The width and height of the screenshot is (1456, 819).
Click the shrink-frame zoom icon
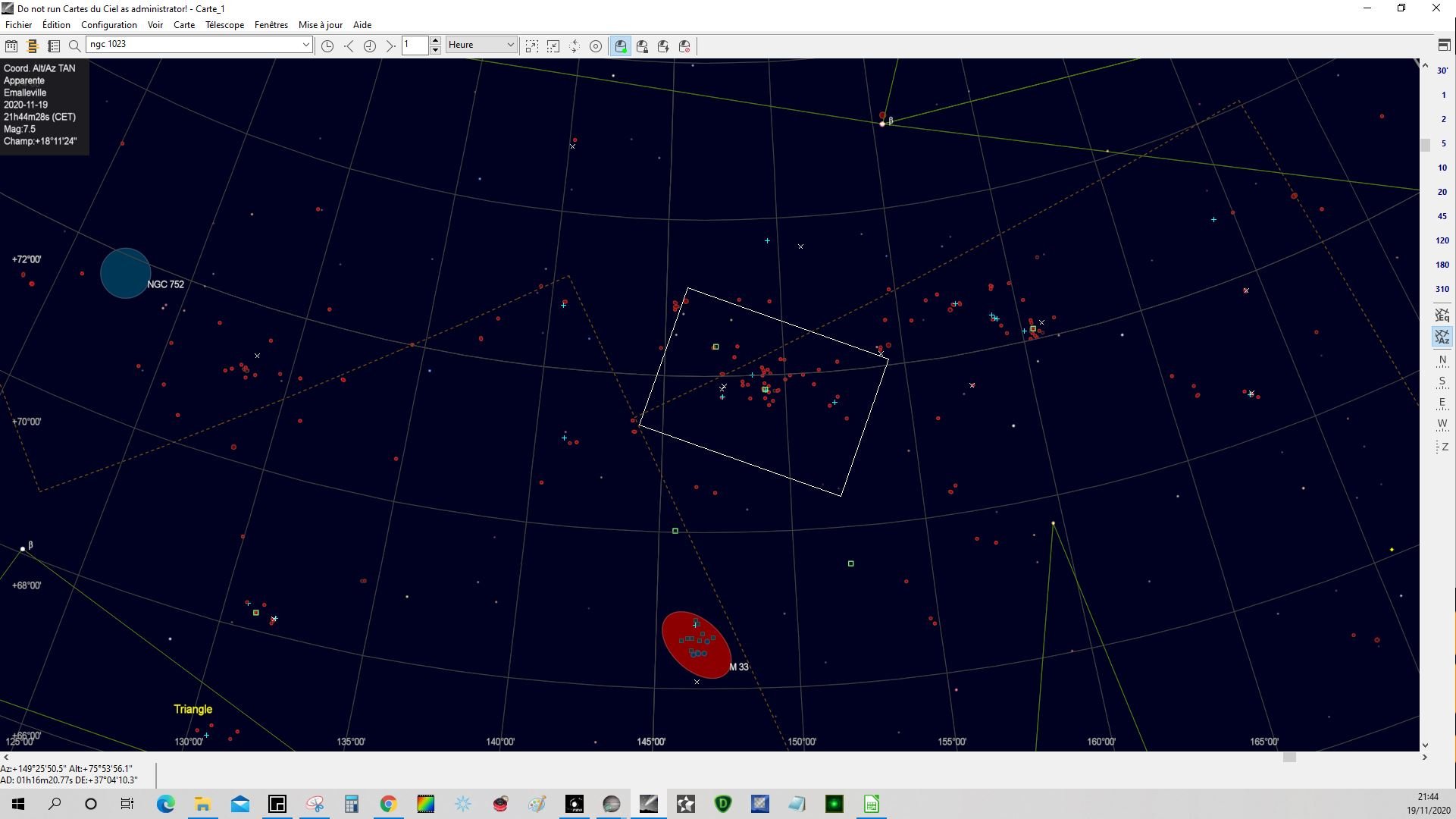click(x=553, y=46)
